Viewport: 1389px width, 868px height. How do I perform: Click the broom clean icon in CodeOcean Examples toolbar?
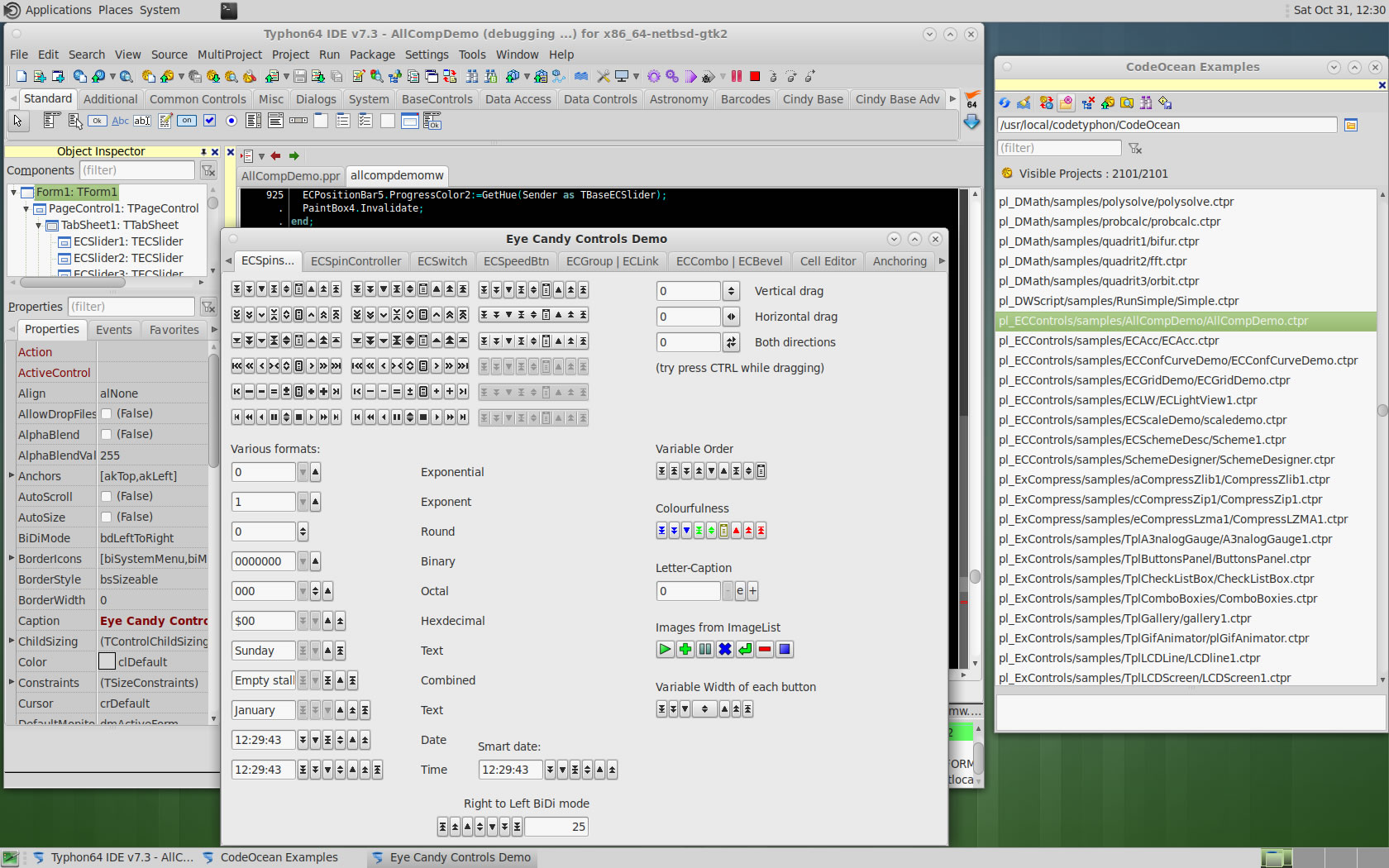point(1024,103)
